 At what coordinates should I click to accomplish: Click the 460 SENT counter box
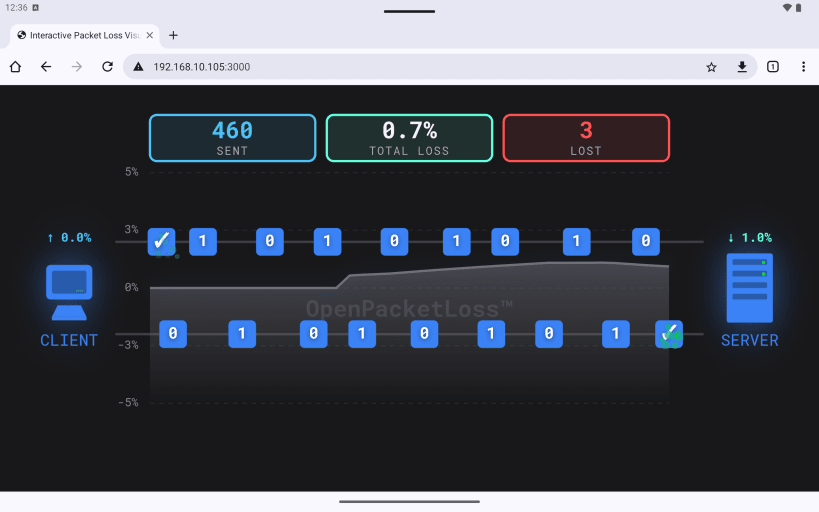tap(232, 138)
